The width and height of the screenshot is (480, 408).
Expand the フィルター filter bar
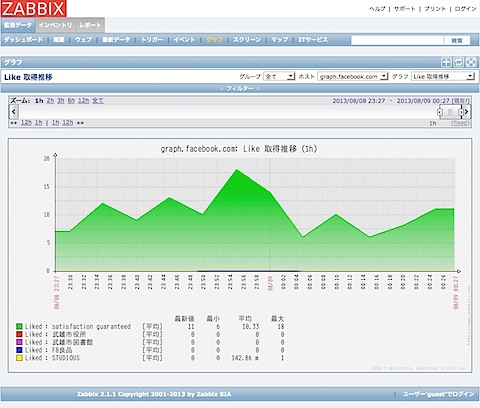[x=240, y=88]
